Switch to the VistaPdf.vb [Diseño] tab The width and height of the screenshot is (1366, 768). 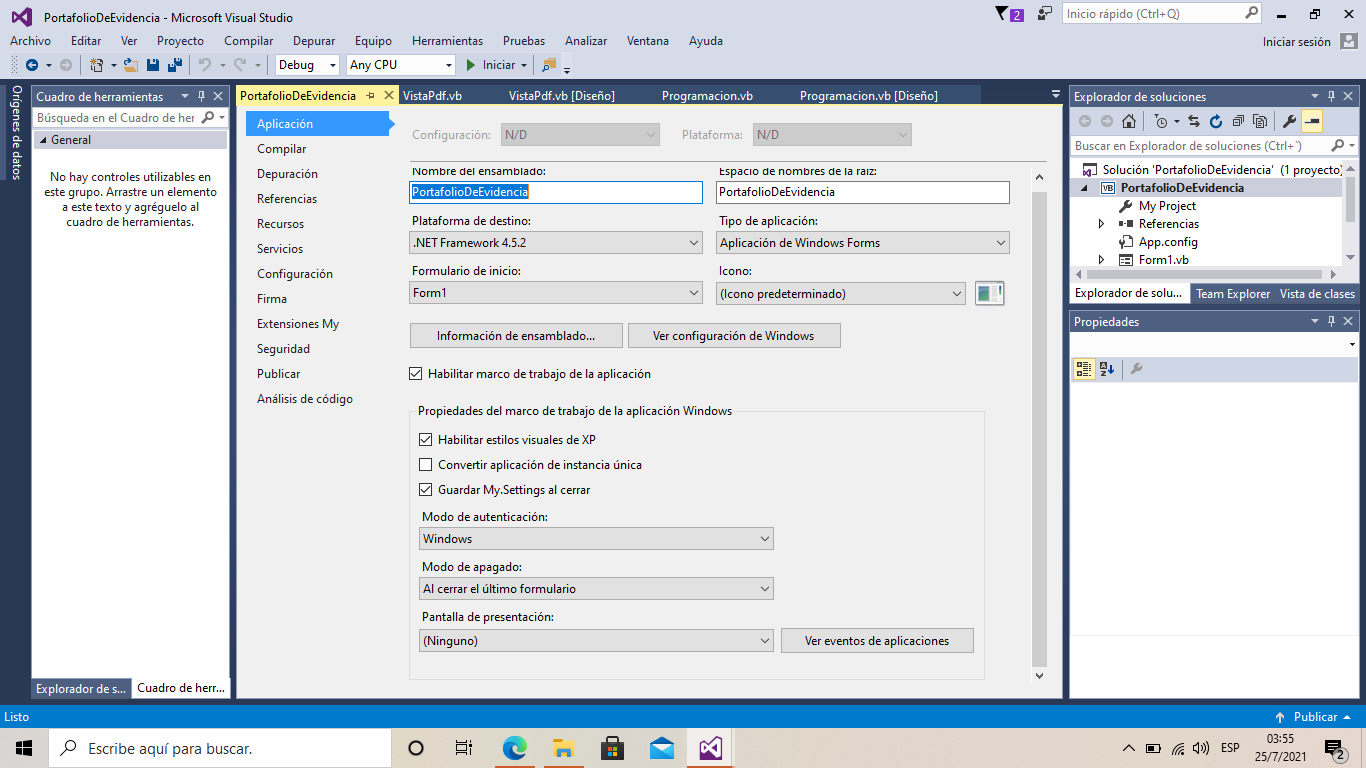[x=561, y=96]
